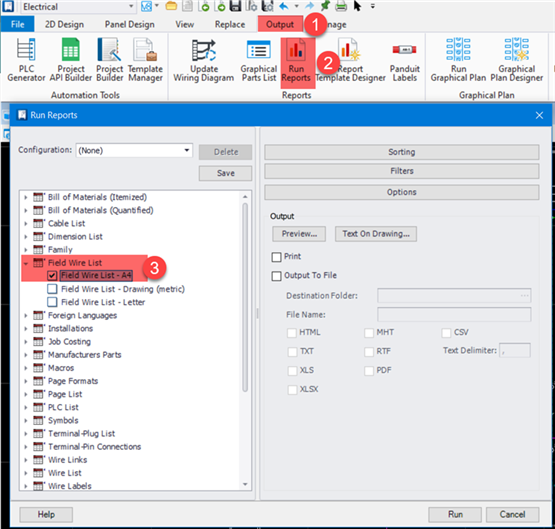Viewport: 555px width, 529px height.
Task: Open Panduit Labels tool
Action: [405, 60]
